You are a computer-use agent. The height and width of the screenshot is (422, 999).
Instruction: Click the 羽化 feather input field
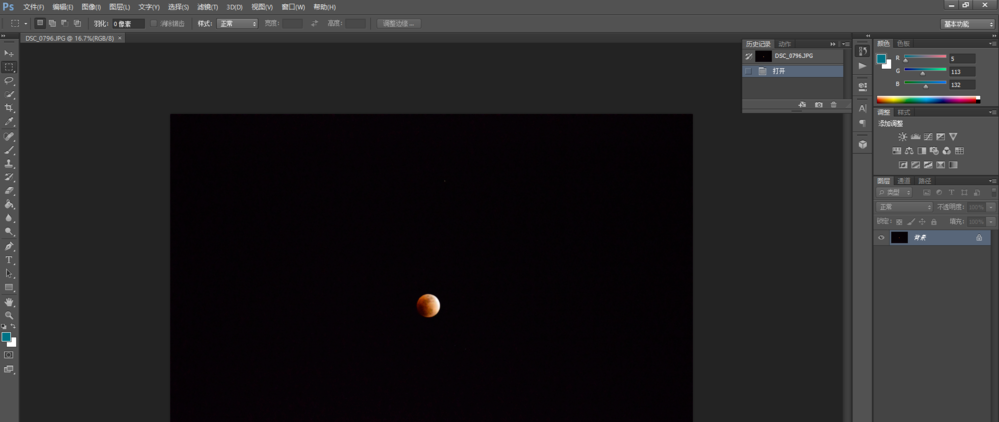(127, 23)
